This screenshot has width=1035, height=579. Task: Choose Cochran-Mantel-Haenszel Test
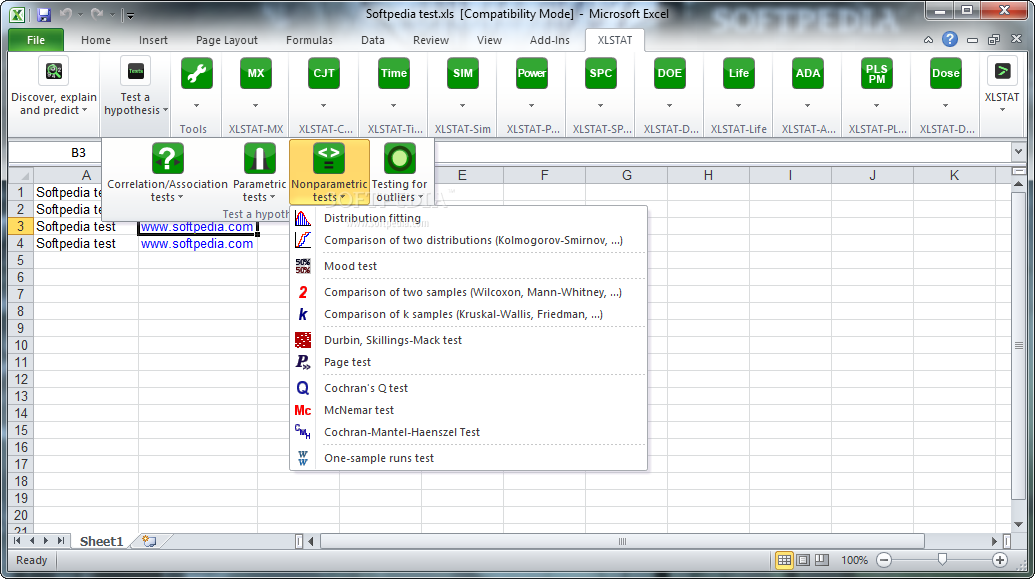[469, 432]
